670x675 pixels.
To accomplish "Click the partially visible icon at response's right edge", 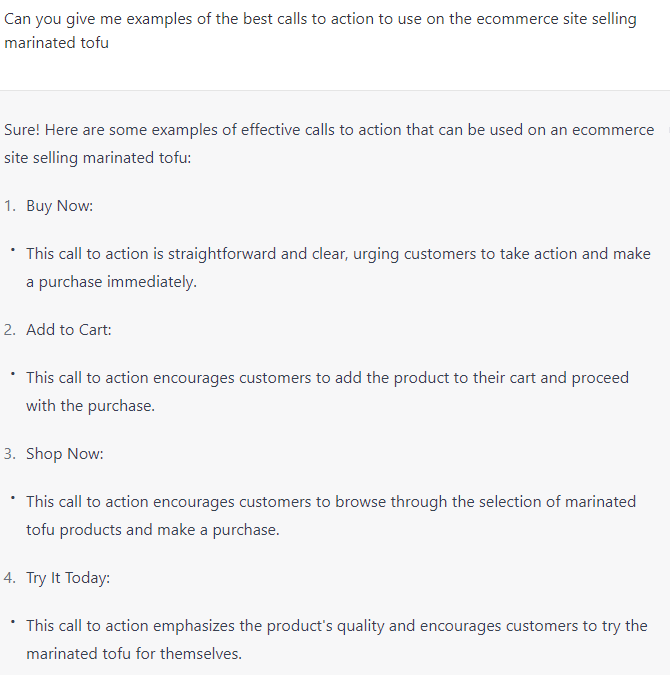I will click(669, 130).
